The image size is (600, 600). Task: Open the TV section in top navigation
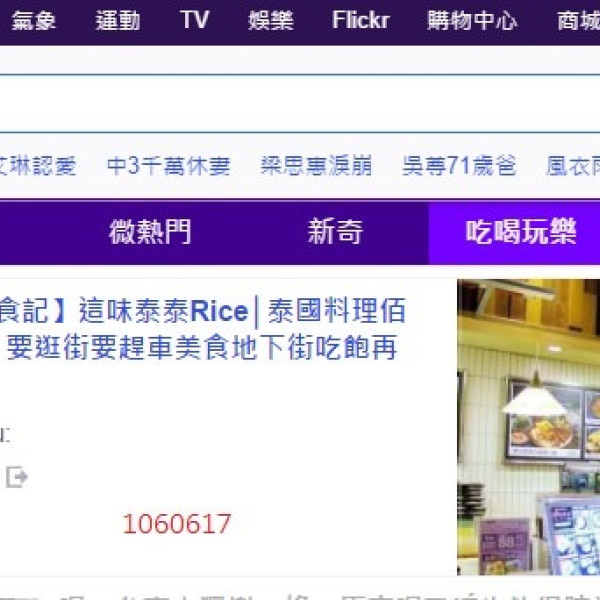194,21
